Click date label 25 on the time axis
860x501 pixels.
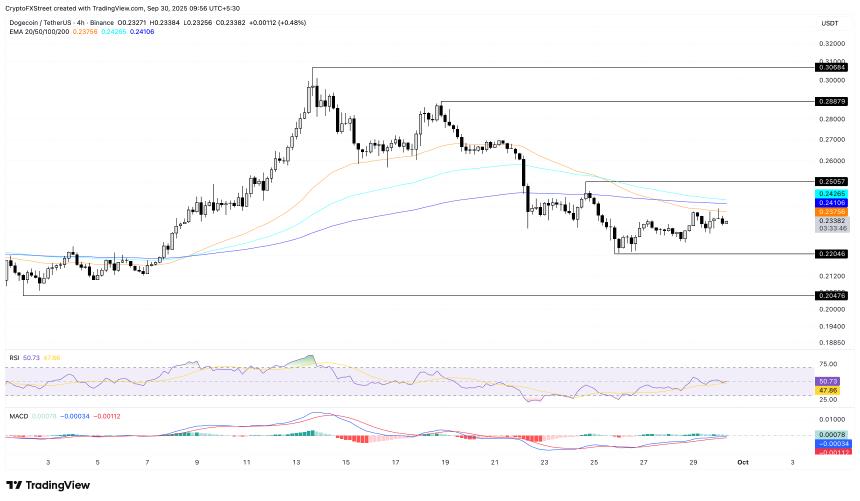(594, 463)
